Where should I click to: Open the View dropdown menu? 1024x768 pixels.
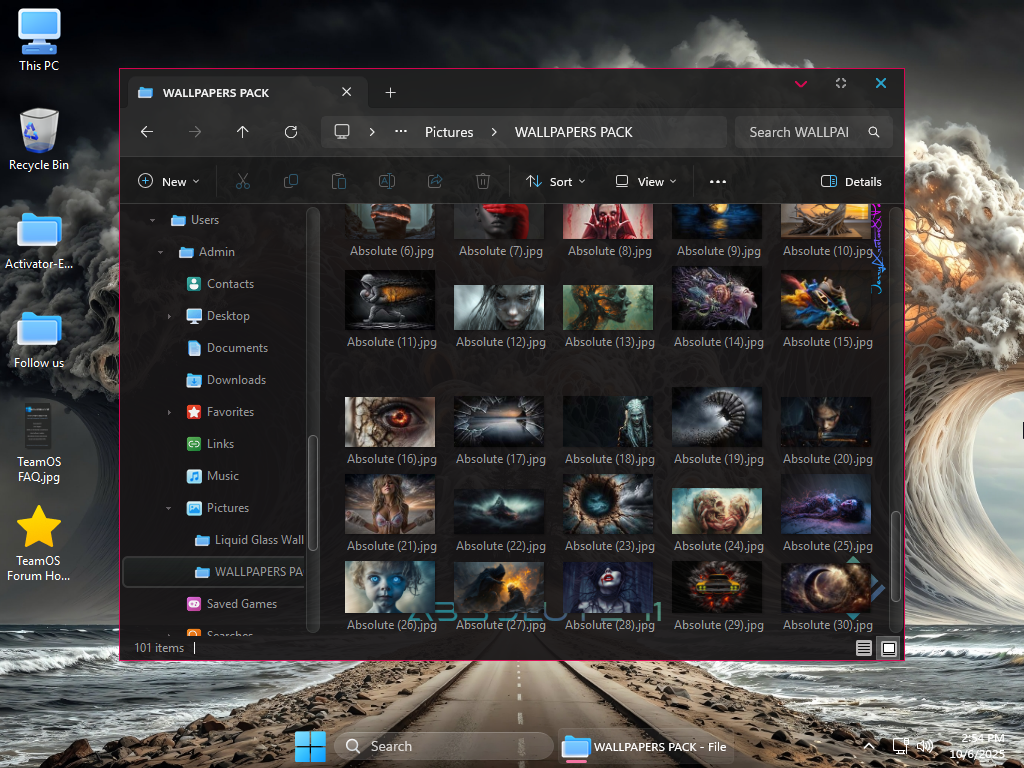(x=646, y=182)
